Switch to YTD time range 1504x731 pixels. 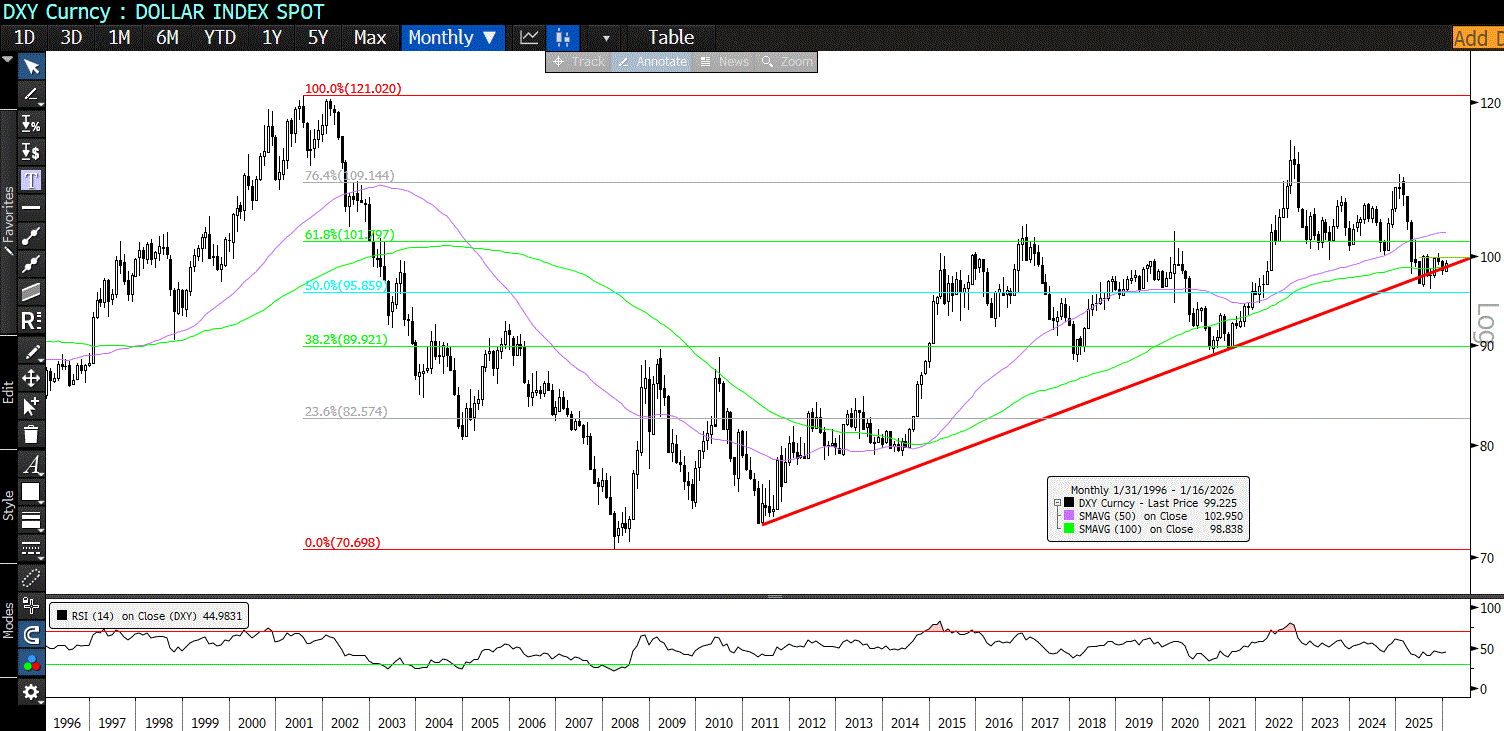(x=219, y=38)
